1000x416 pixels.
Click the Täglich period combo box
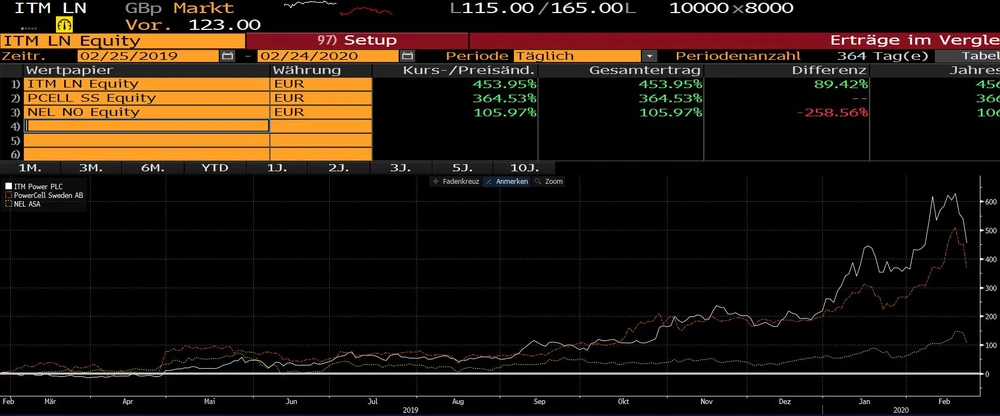coord(577,57)
